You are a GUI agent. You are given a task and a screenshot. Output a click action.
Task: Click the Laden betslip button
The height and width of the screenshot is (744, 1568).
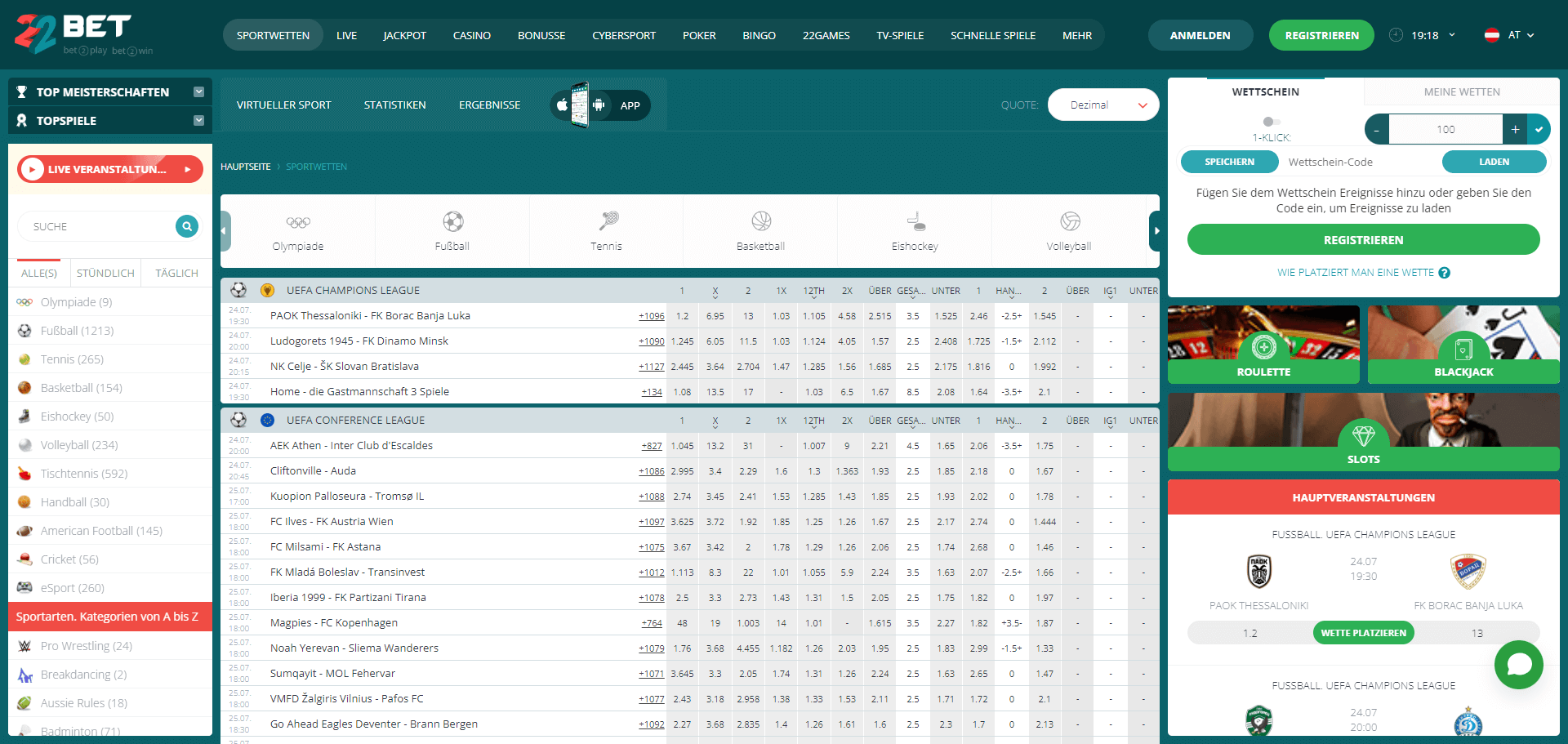pos(1494,162)
